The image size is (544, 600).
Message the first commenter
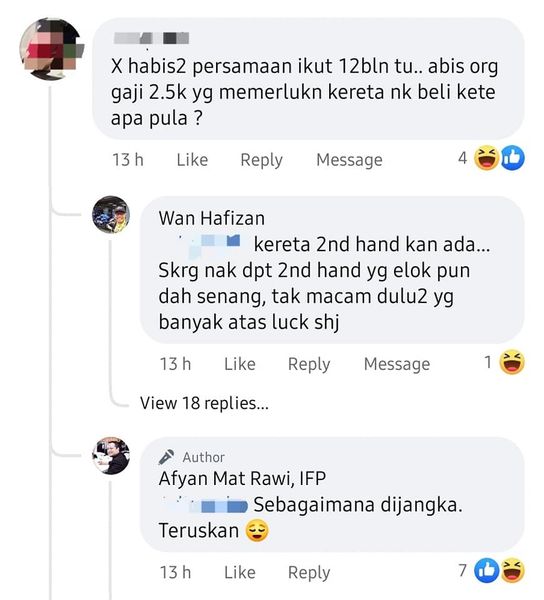tap(349, 160)
